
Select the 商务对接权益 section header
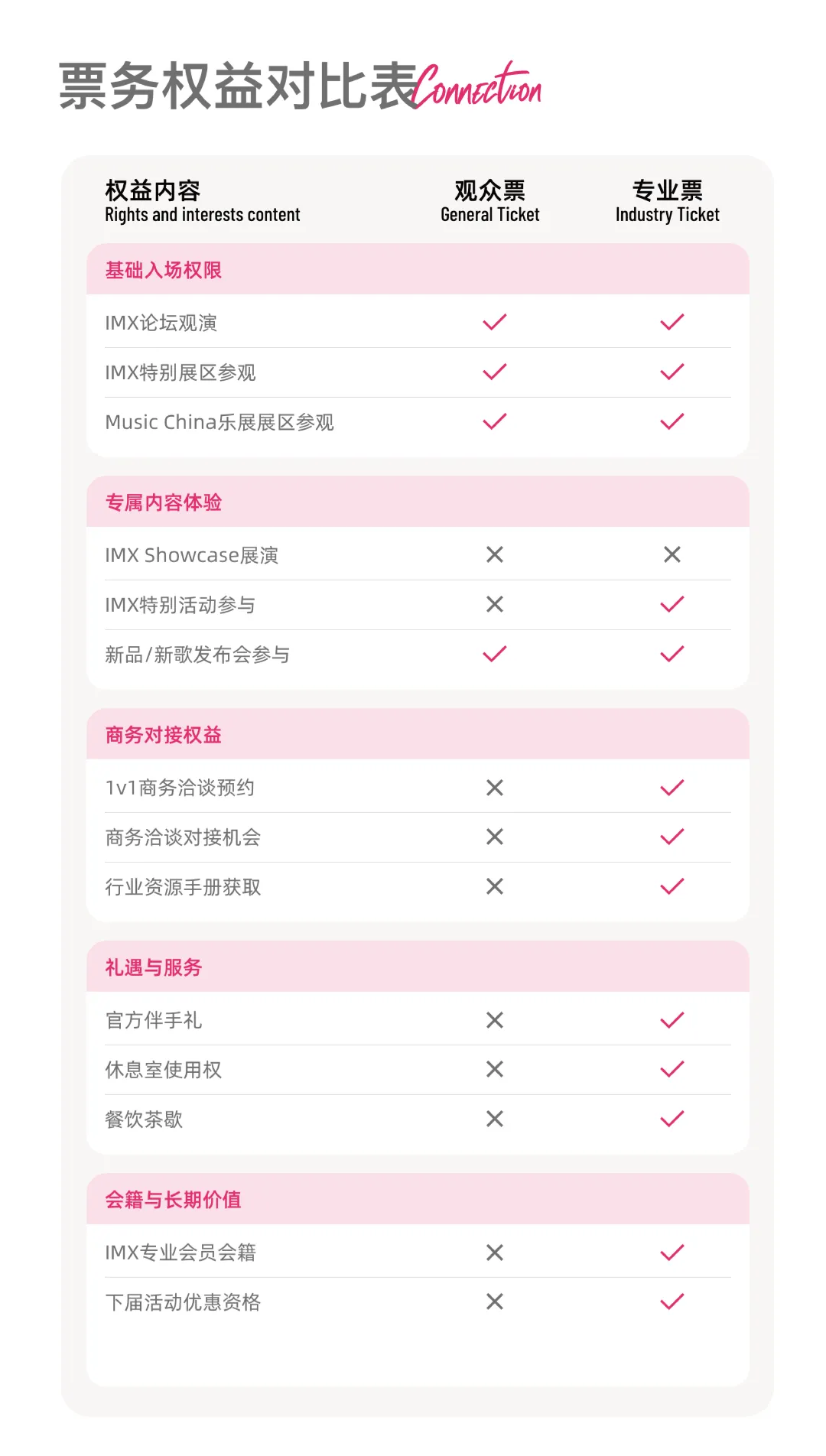click(164, 735)
